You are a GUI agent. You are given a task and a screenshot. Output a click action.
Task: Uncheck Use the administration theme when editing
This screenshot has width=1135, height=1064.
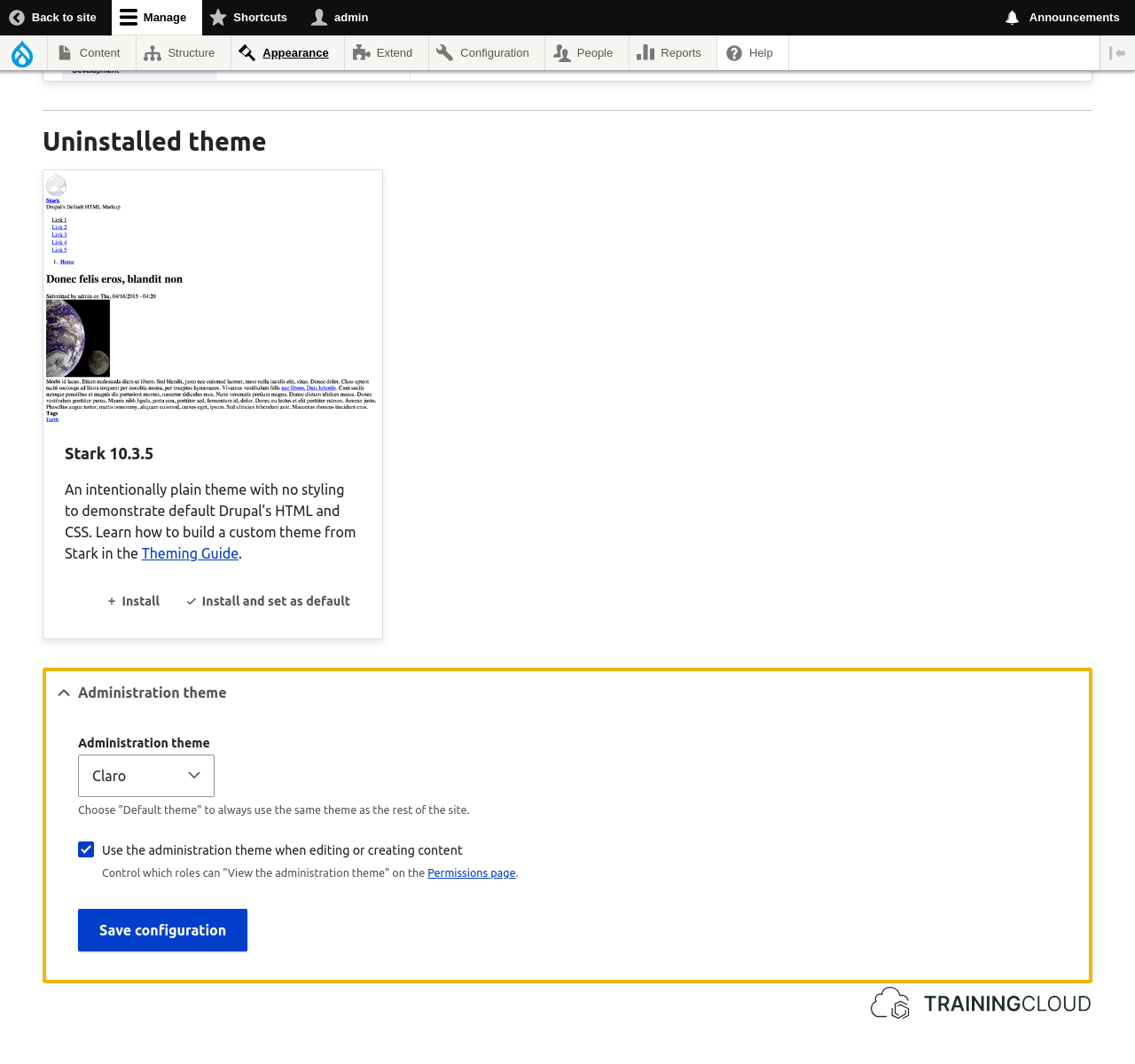tap(86, 849)
